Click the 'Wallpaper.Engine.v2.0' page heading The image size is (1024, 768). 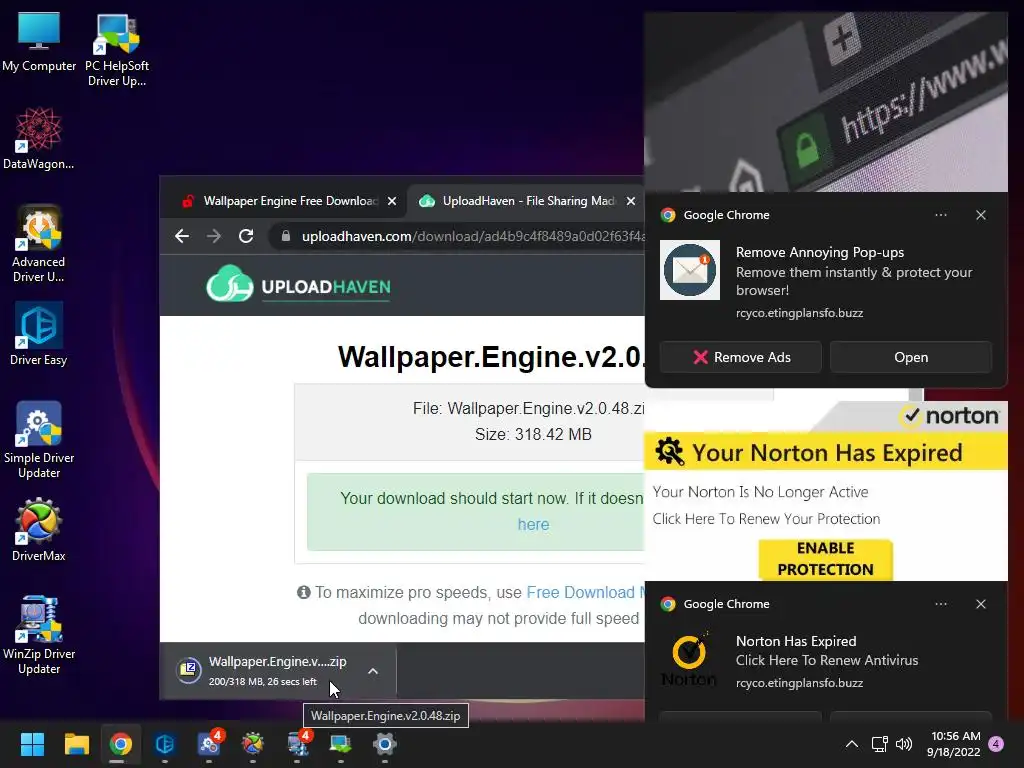coord(491,357)
